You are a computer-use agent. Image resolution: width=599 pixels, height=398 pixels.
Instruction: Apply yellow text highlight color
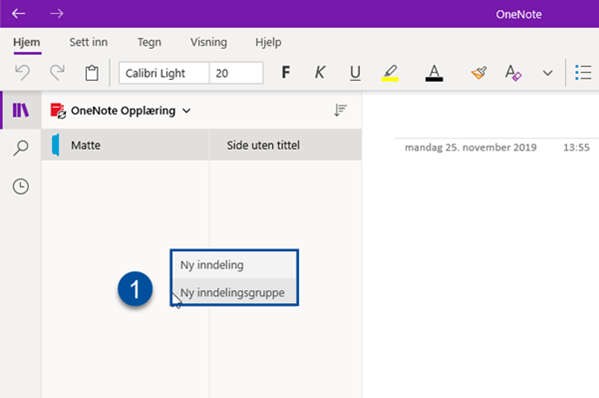[390, 73]
